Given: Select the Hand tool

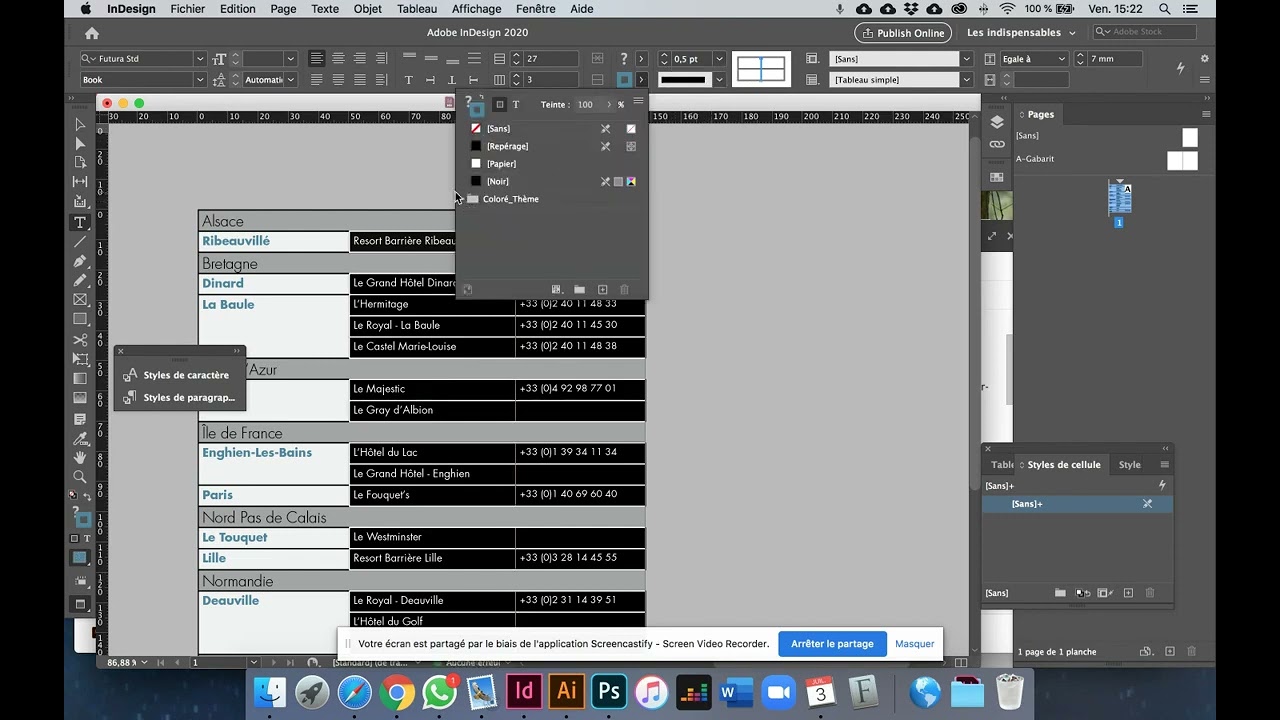Looking at the screenshot, I should (80, 458).
